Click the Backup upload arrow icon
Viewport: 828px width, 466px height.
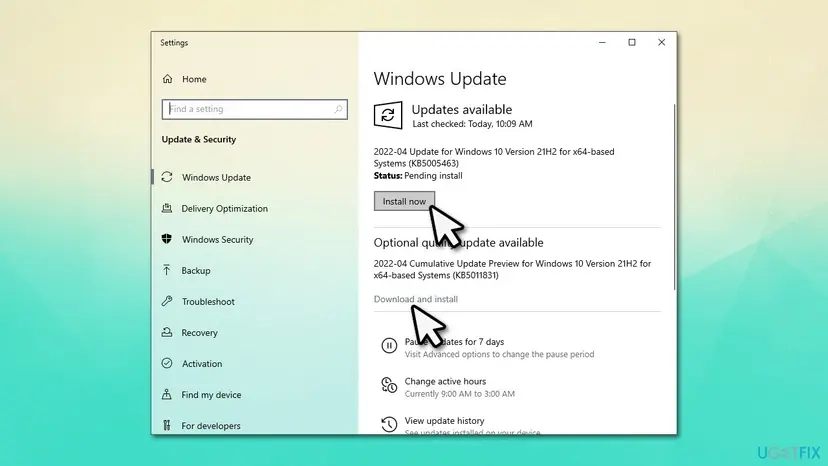click(x=167, y=270)
